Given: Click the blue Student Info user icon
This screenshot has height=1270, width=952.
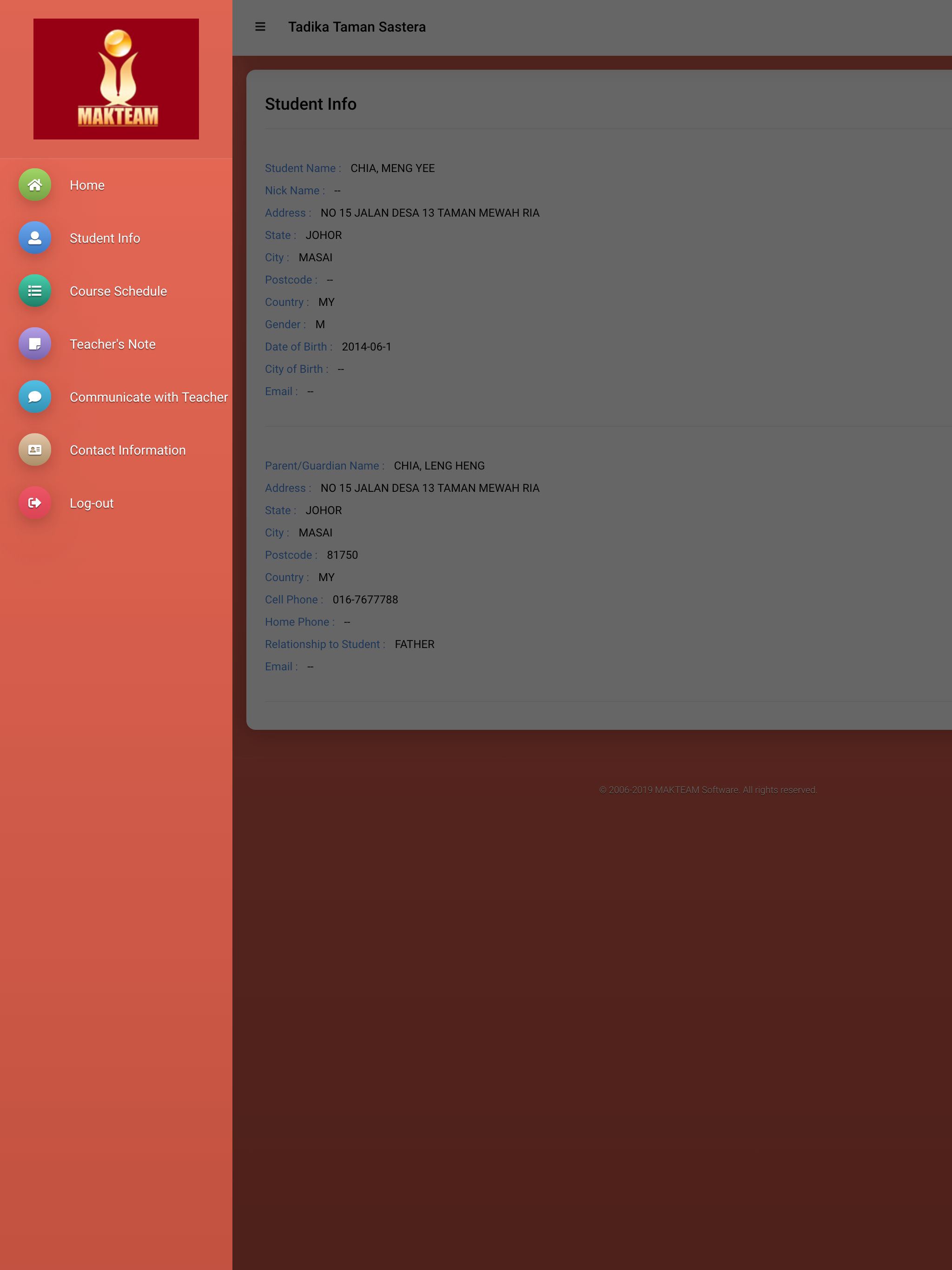Looking at the screenshot, I should point(34,238).
